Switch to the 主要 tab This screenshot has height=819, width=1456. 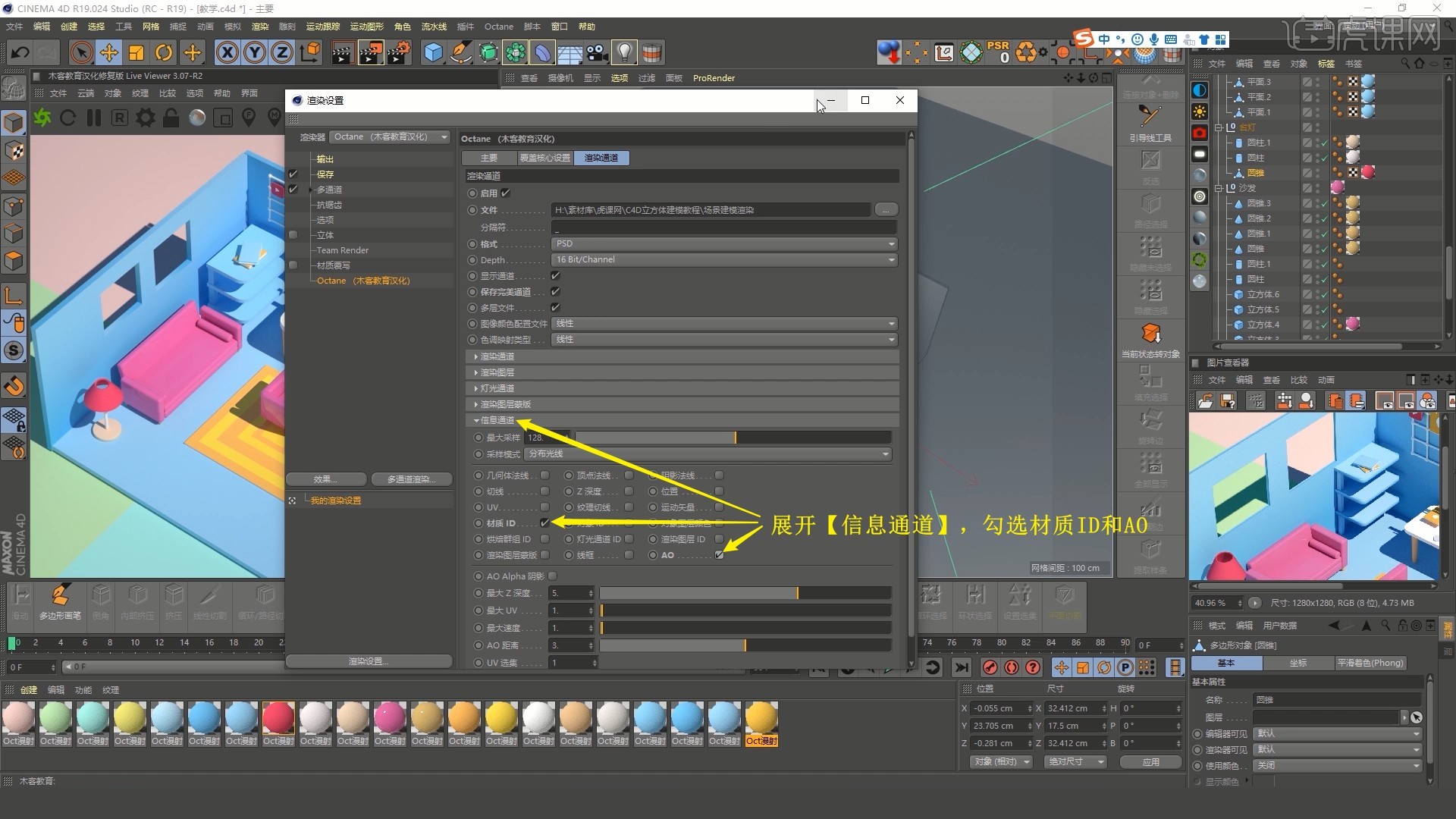(x=489, y=158)
